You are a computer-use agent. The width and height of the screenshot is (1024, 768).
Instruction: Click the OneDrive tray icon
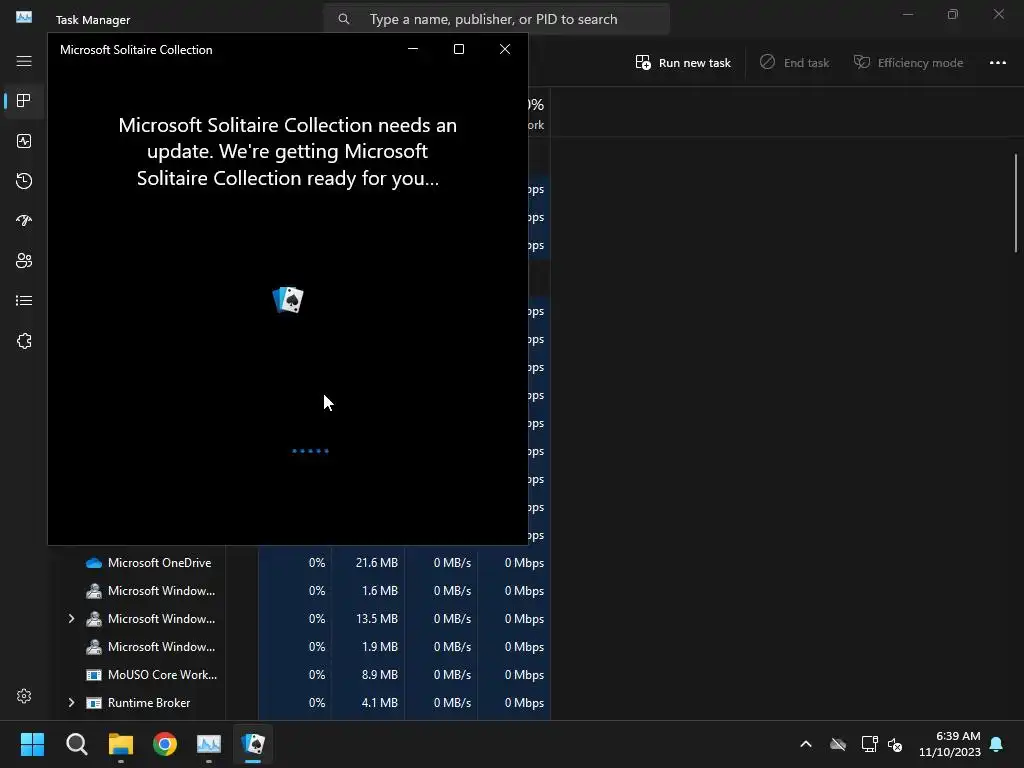(x=838, y=744)
